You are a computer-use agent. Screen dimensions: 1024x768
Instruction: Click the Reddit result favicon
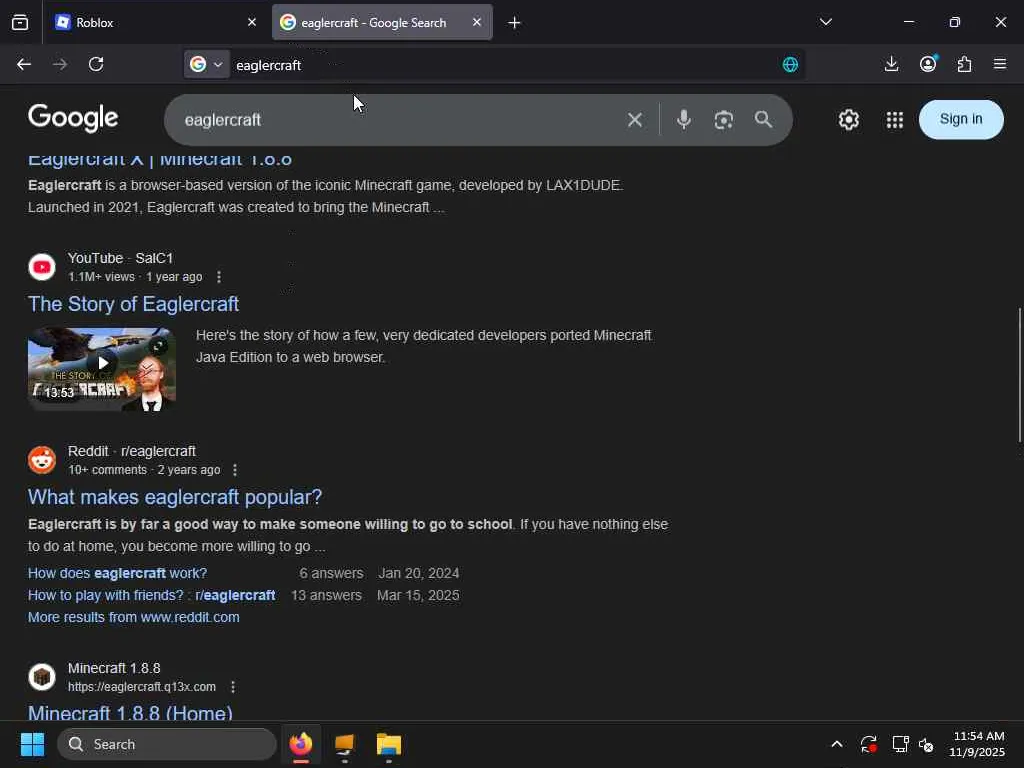click(x=42, y=460)
